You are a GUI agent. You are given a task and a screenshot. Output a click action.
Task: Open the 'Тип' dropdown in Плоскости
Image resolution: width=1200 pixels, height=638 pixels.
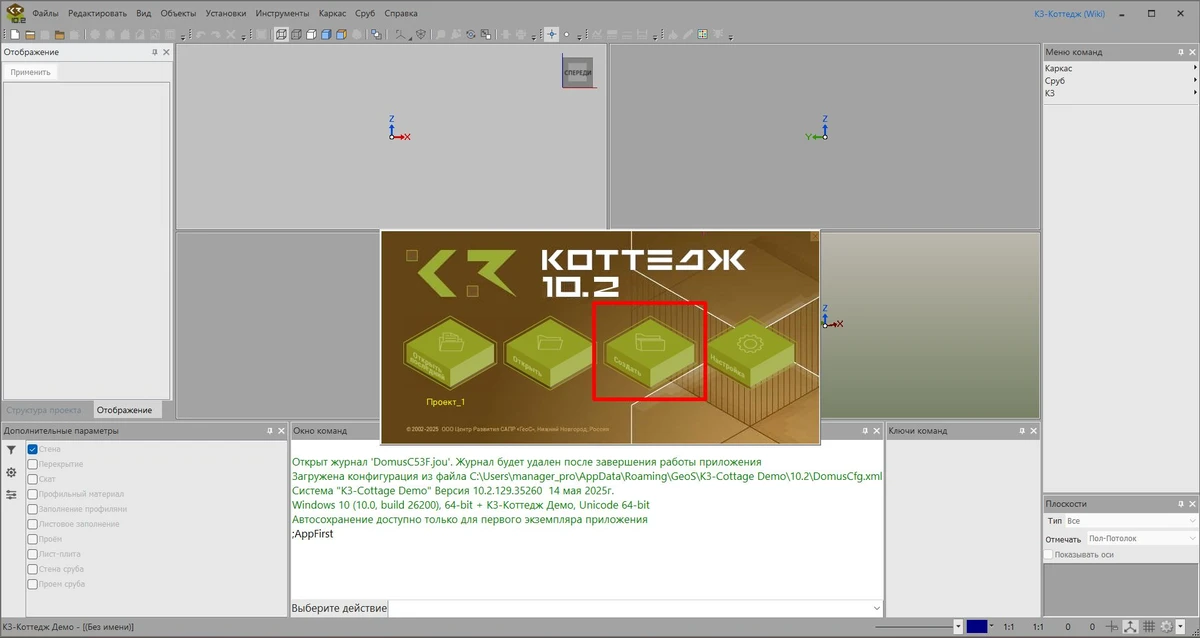tap(1129, 521)
